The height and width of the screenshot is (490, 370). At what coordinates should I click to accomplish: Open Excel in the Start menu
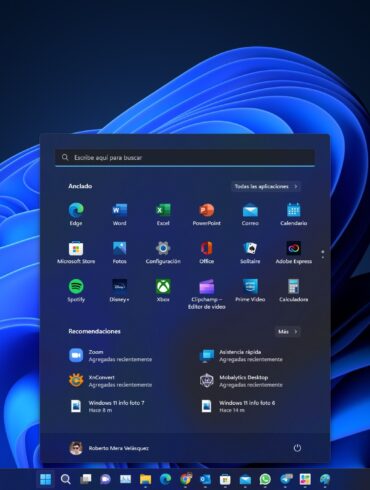[x=163, y=214]
